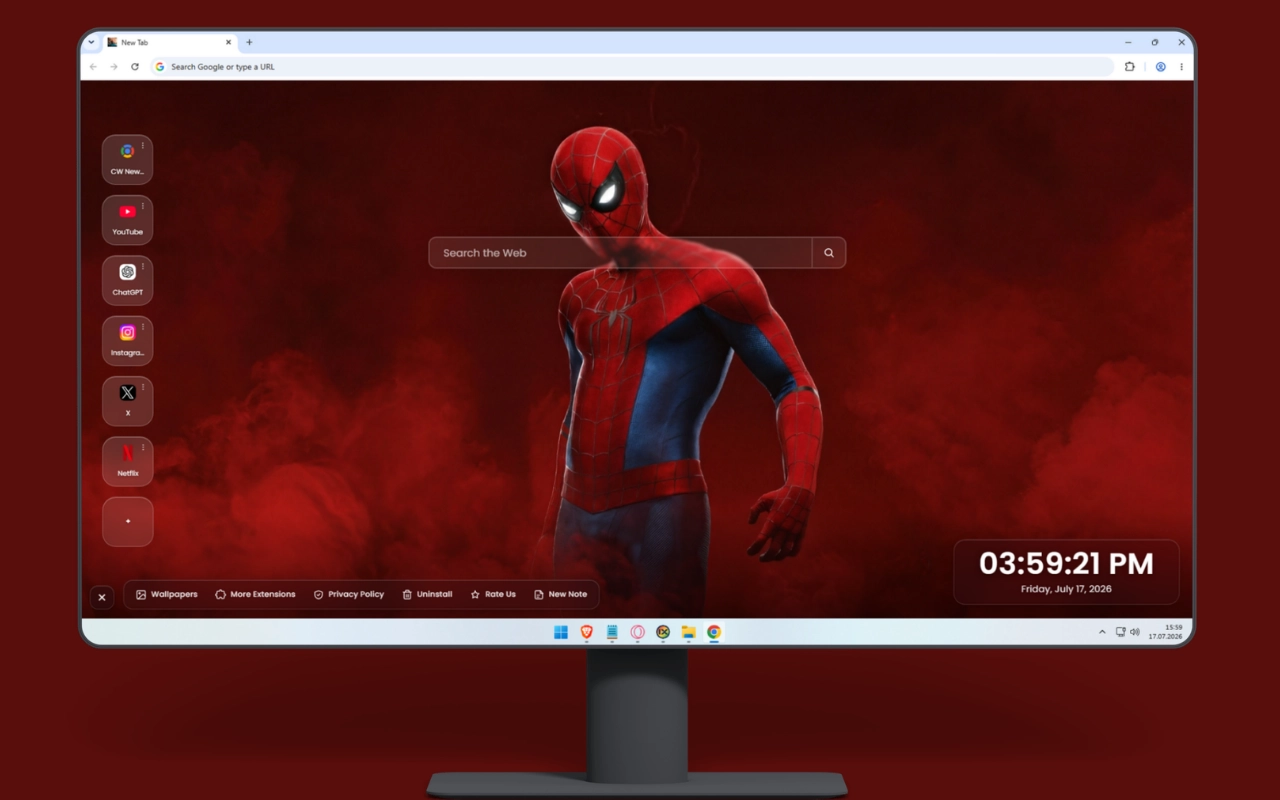Open the Extensions puzzle icon

[1130, 67]
